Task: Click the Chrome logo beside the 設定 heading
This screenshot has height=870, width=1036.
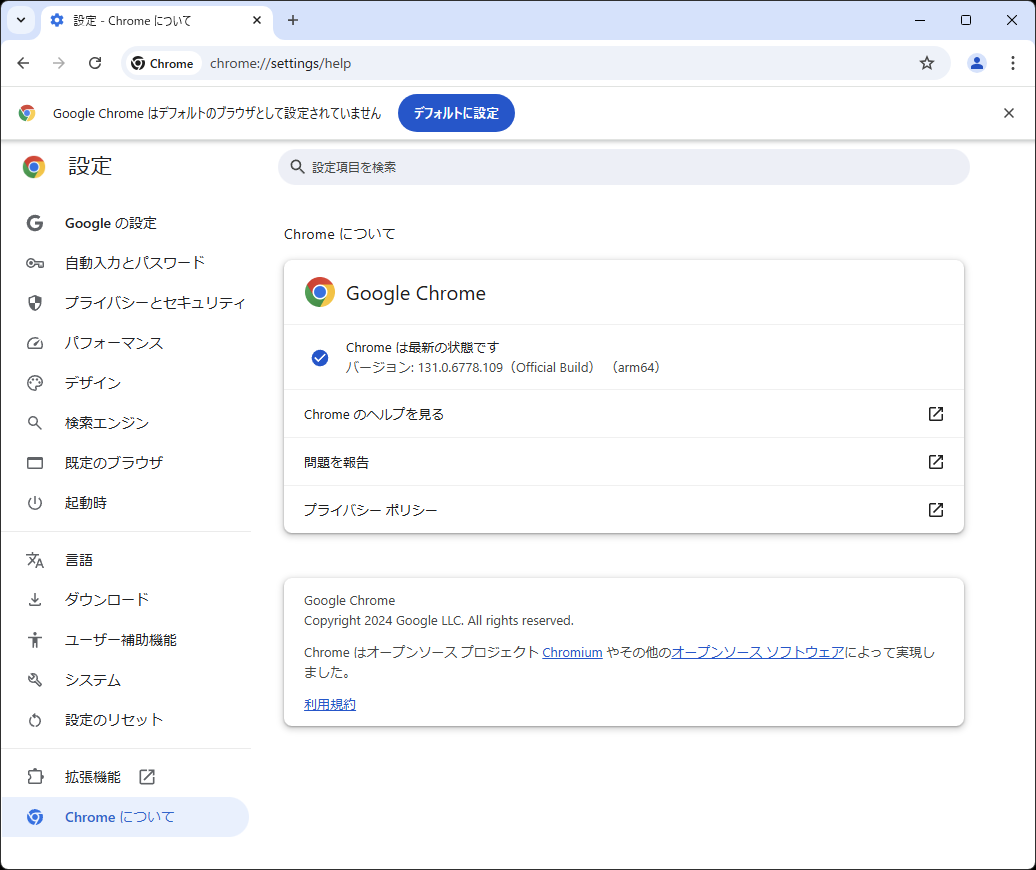Action: coord(34,166)
